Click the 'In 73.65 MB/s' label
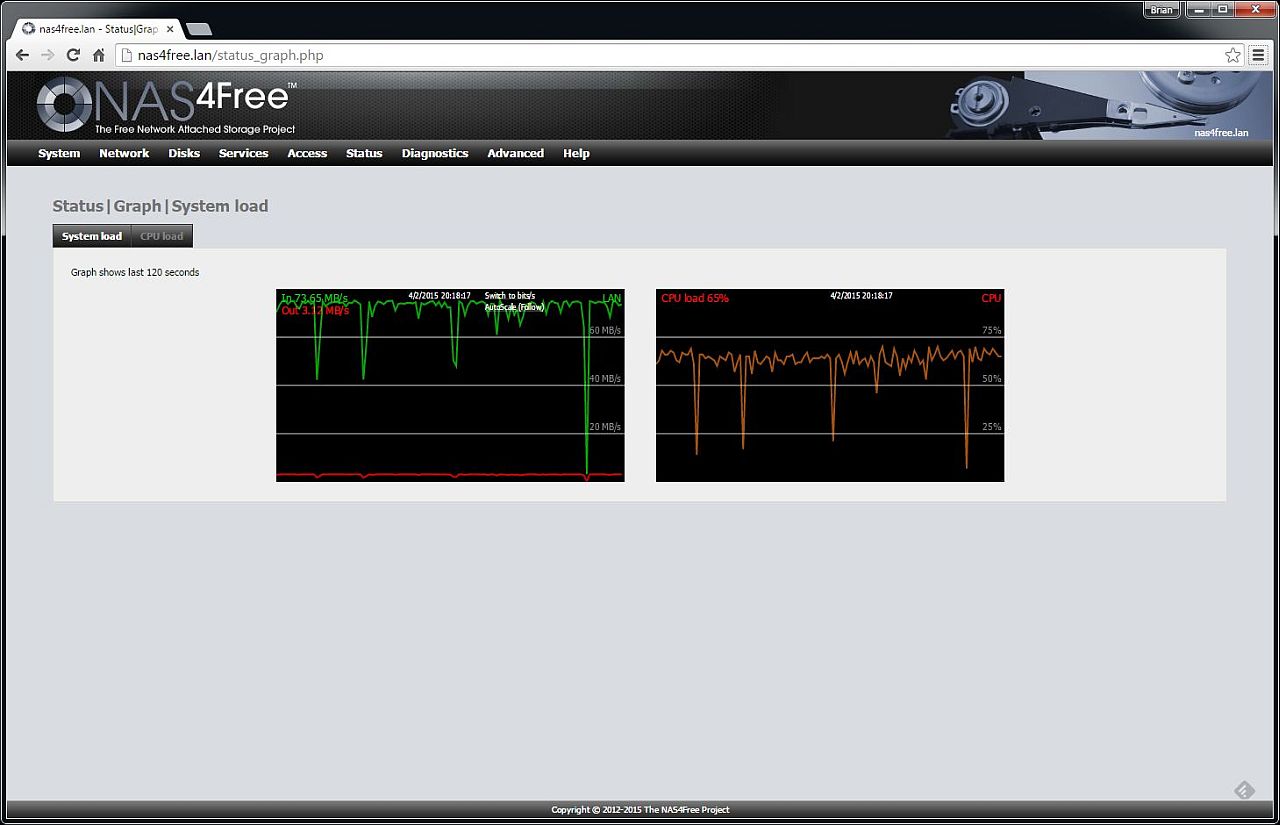Viewport: 1280px width, 825px height. 314,298
